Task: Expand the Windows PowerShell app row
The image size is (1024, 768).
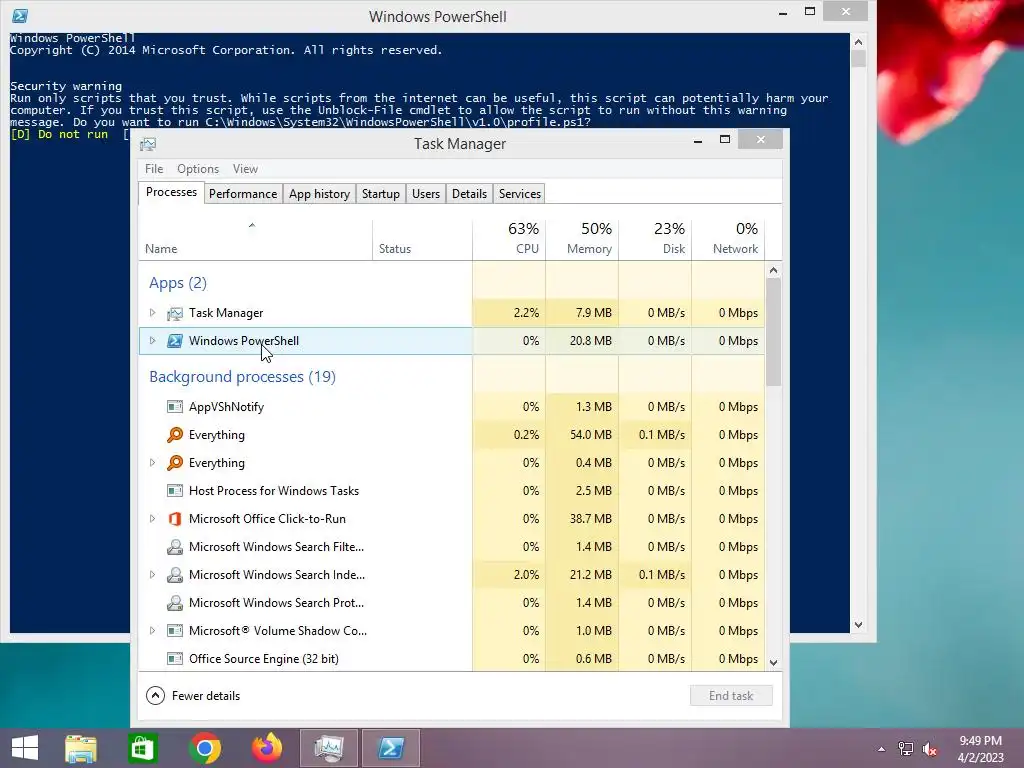Action: click(152, 341)
